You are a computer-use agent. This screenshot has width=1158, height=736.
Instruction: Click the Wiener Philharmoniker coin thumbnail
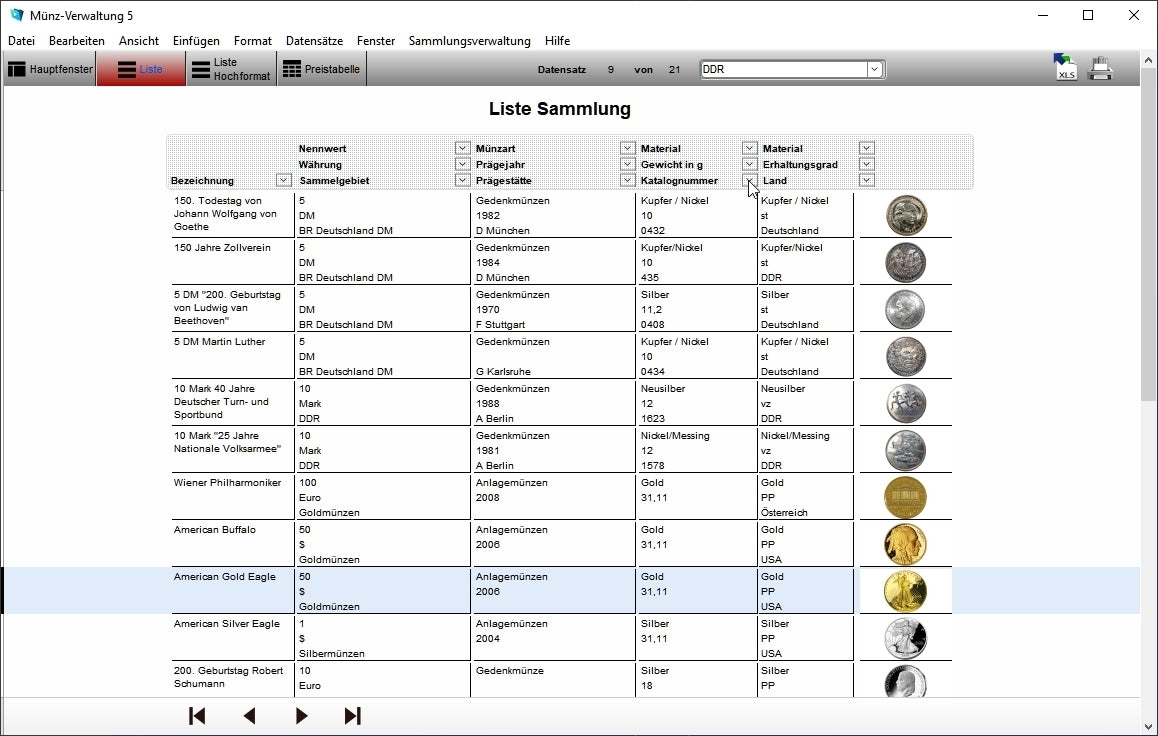click(x=905, y=497)
